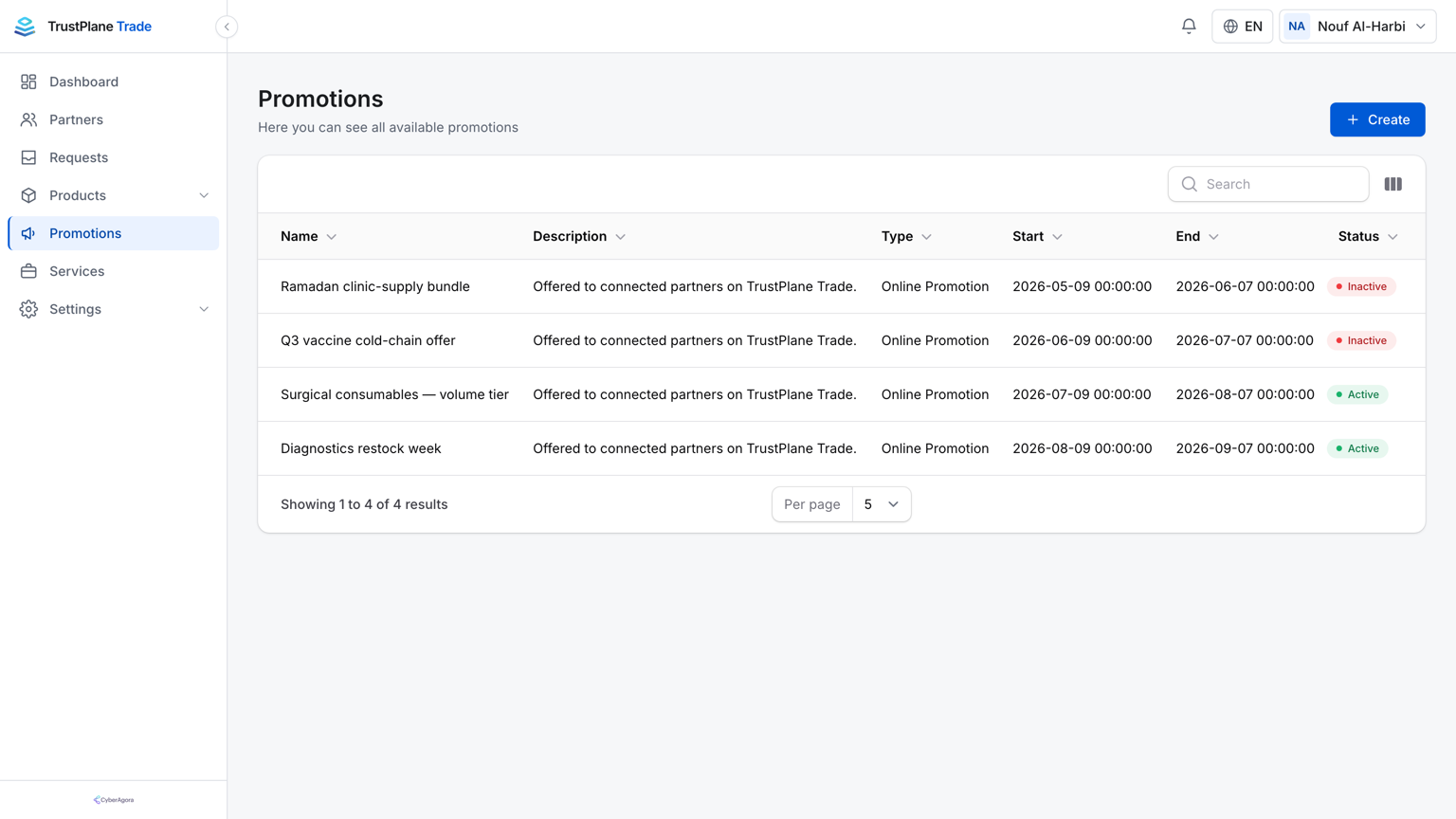Click start date 2026-05-09 00:00:00
The image size is (1456, 819).
click(1082, 286)
